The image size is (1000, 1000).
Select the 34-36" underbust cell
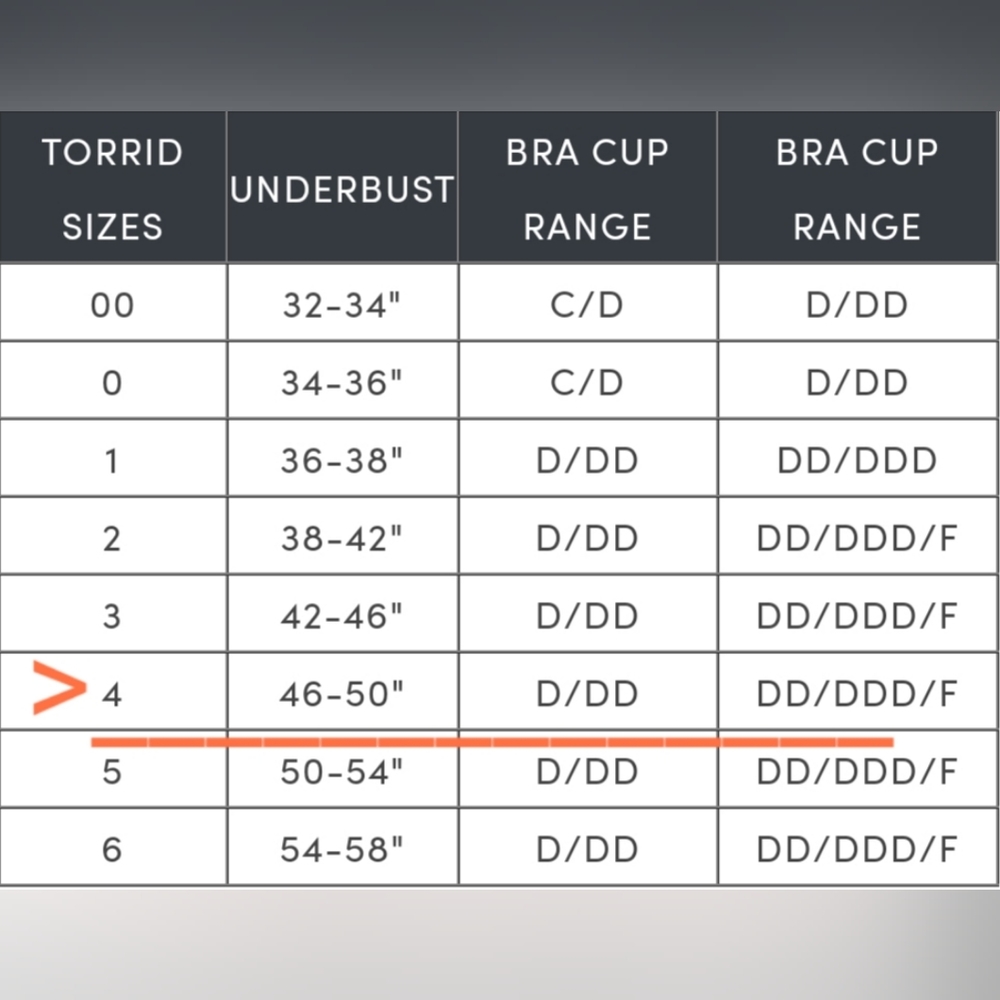342,382
